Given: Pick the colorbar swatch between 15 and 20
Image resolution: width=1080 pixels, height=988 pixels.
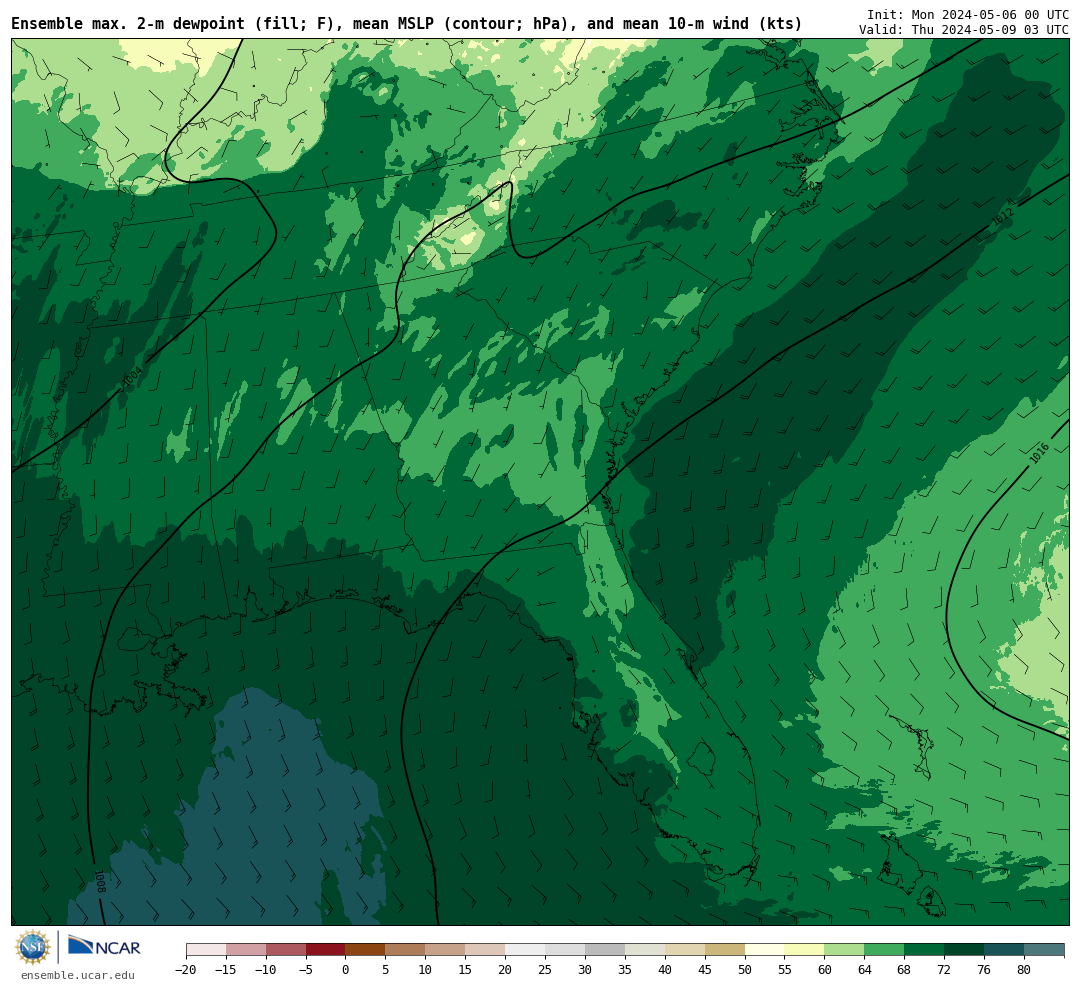Looking at the screenshot, I should click(486, 950).
